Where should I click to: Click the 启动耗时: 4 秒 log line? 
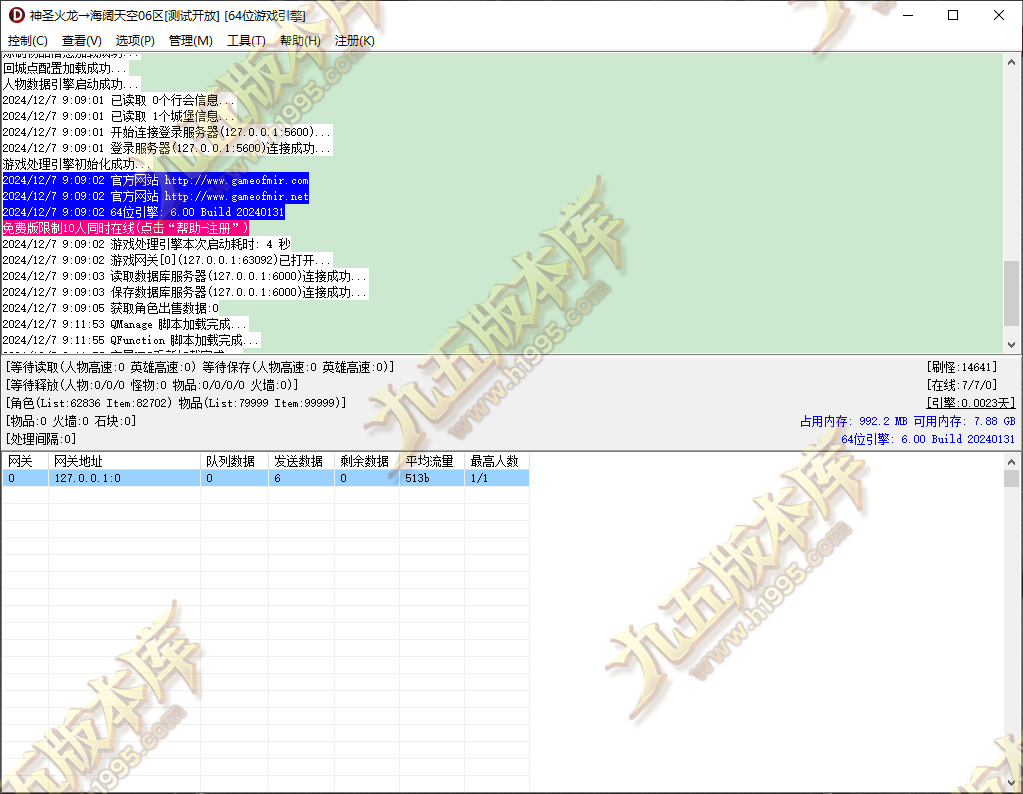[147, 244]
